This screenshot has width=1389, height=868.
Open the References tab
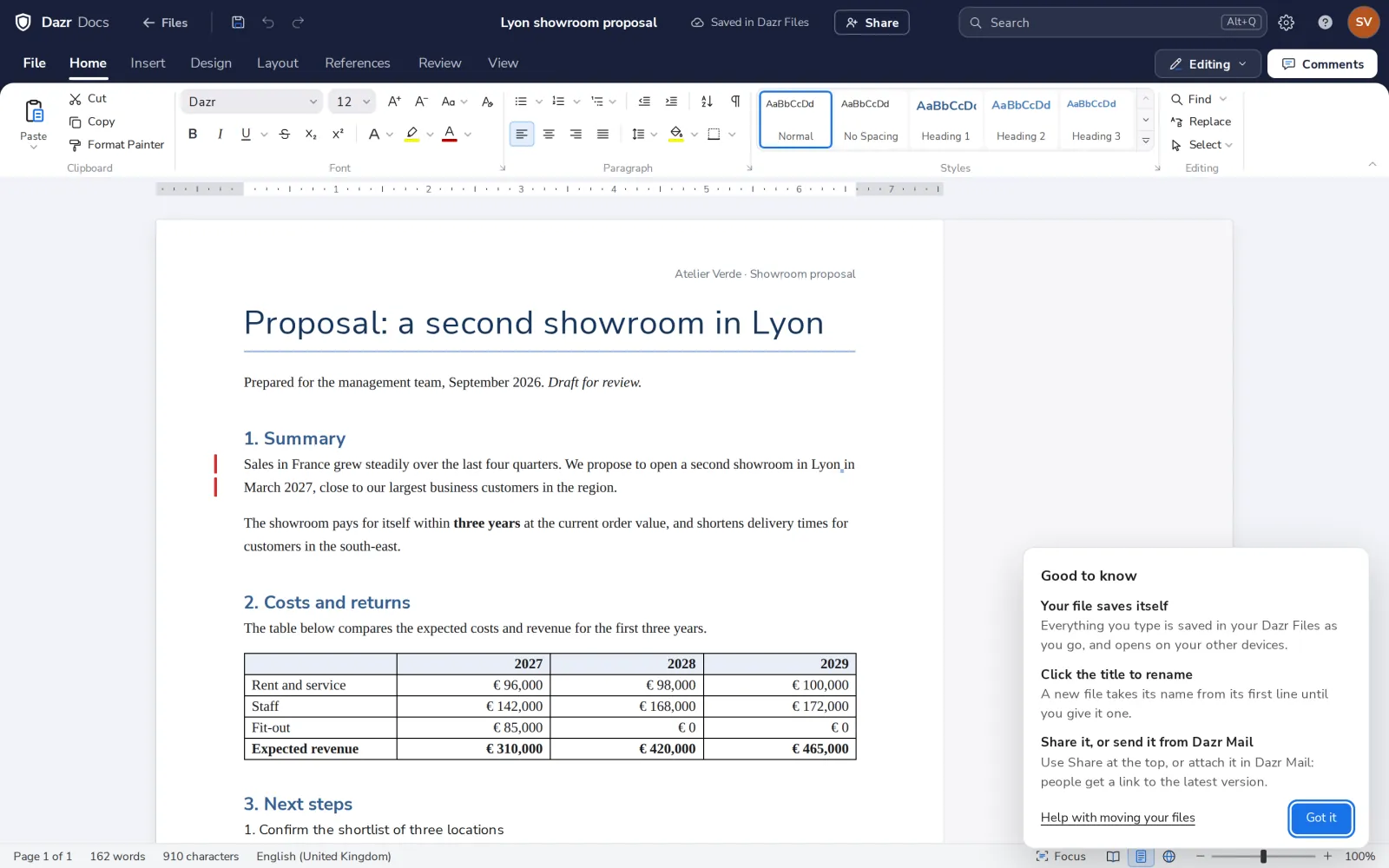pyautogui.click(x=358, y=63)
